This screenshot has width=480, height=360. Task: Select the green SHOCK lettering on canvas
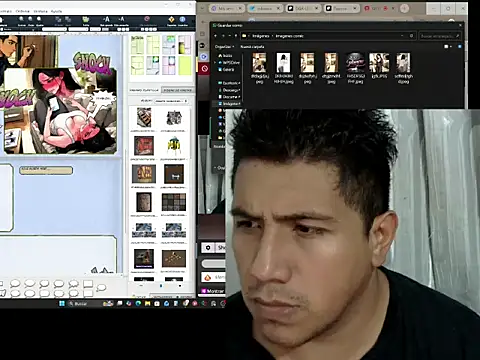(x=92, y=63)
